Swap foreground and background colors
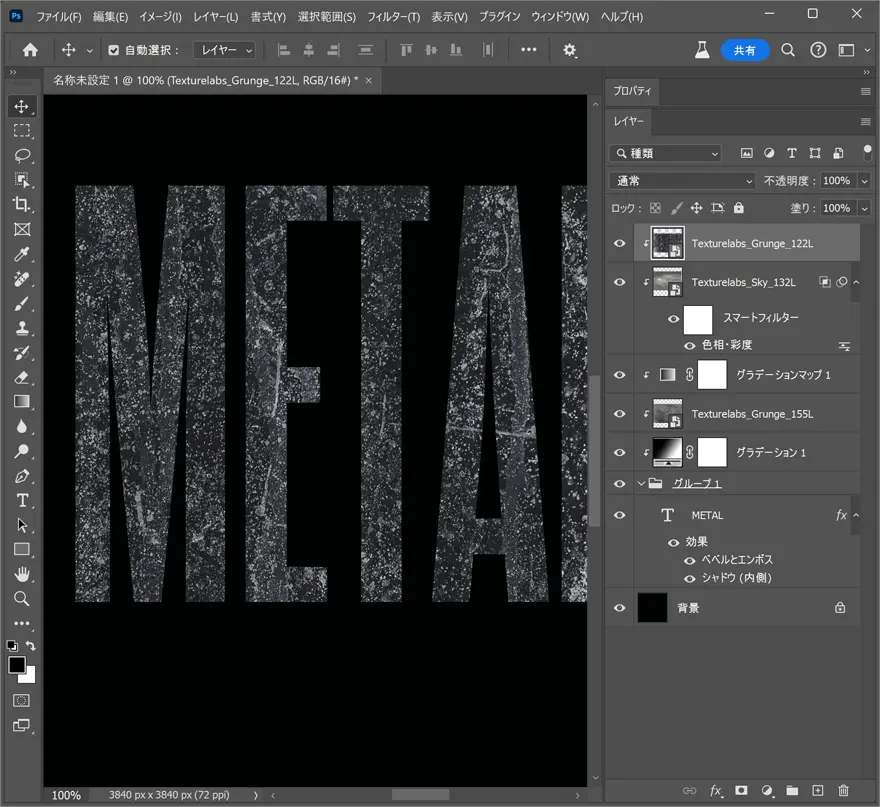Screen dimensions: 880x807 tap(31, 646)
